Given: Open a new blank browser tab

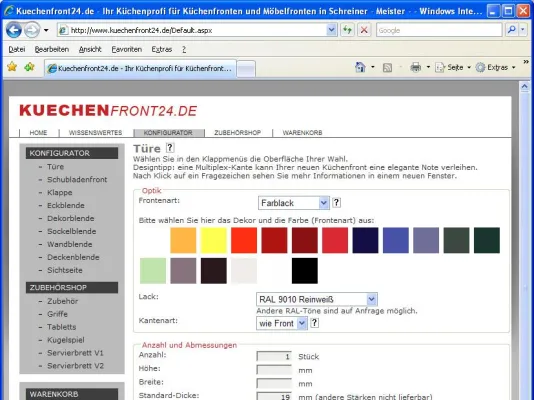Looking at the screenshot, I should [246, 69].
